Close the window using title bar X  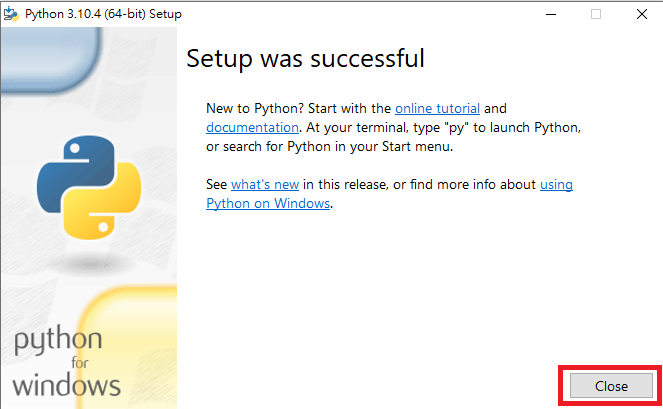641,14
